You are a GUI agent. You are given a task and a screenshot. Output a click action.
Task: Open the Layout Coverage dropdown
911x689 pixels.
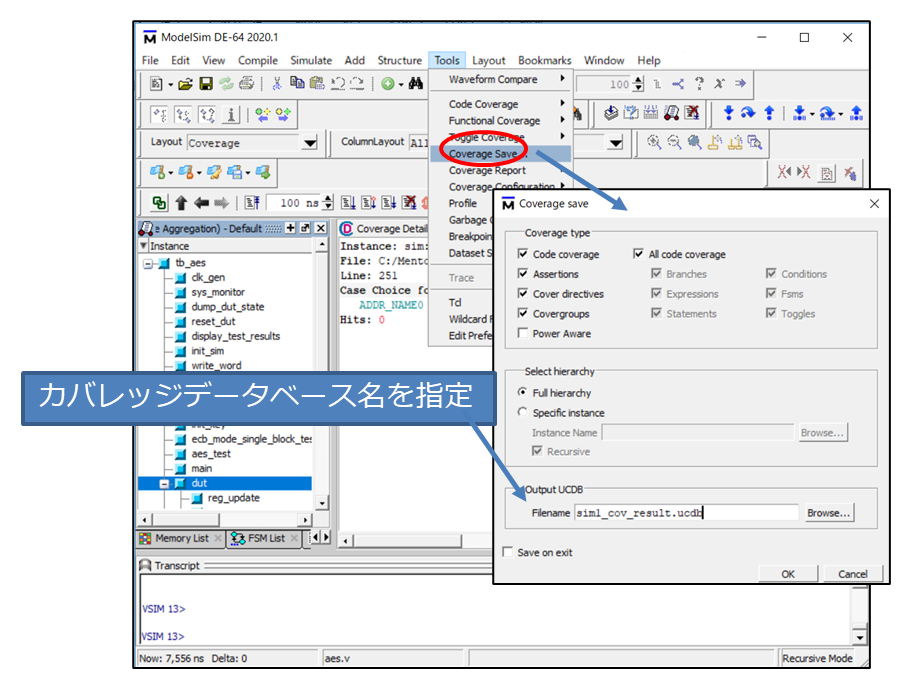pos(310,143)
